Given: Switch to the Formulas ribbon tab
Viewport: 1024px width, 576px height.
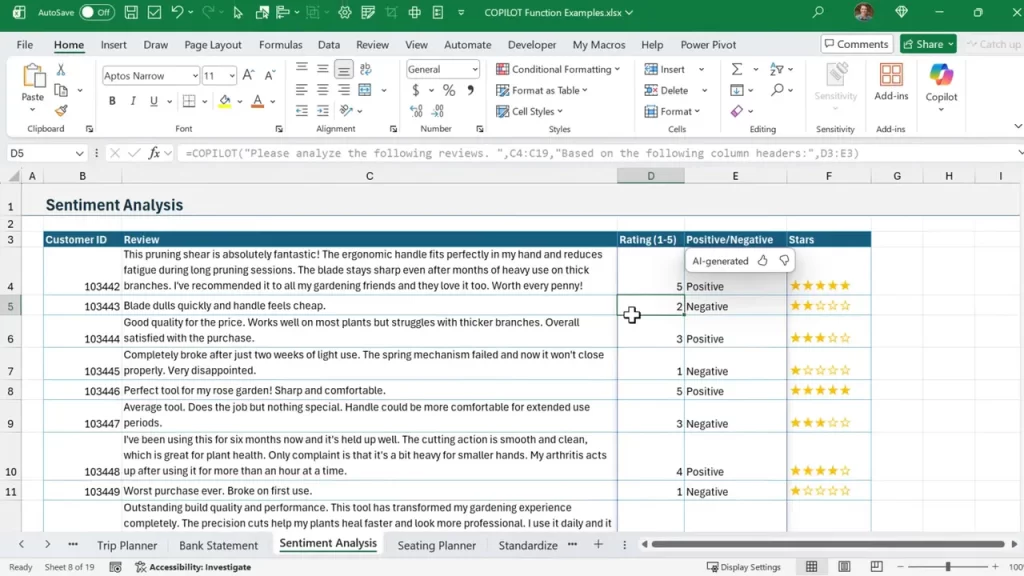Looking at the screenshot, I should pyautogui.click(x=280, y=44).
